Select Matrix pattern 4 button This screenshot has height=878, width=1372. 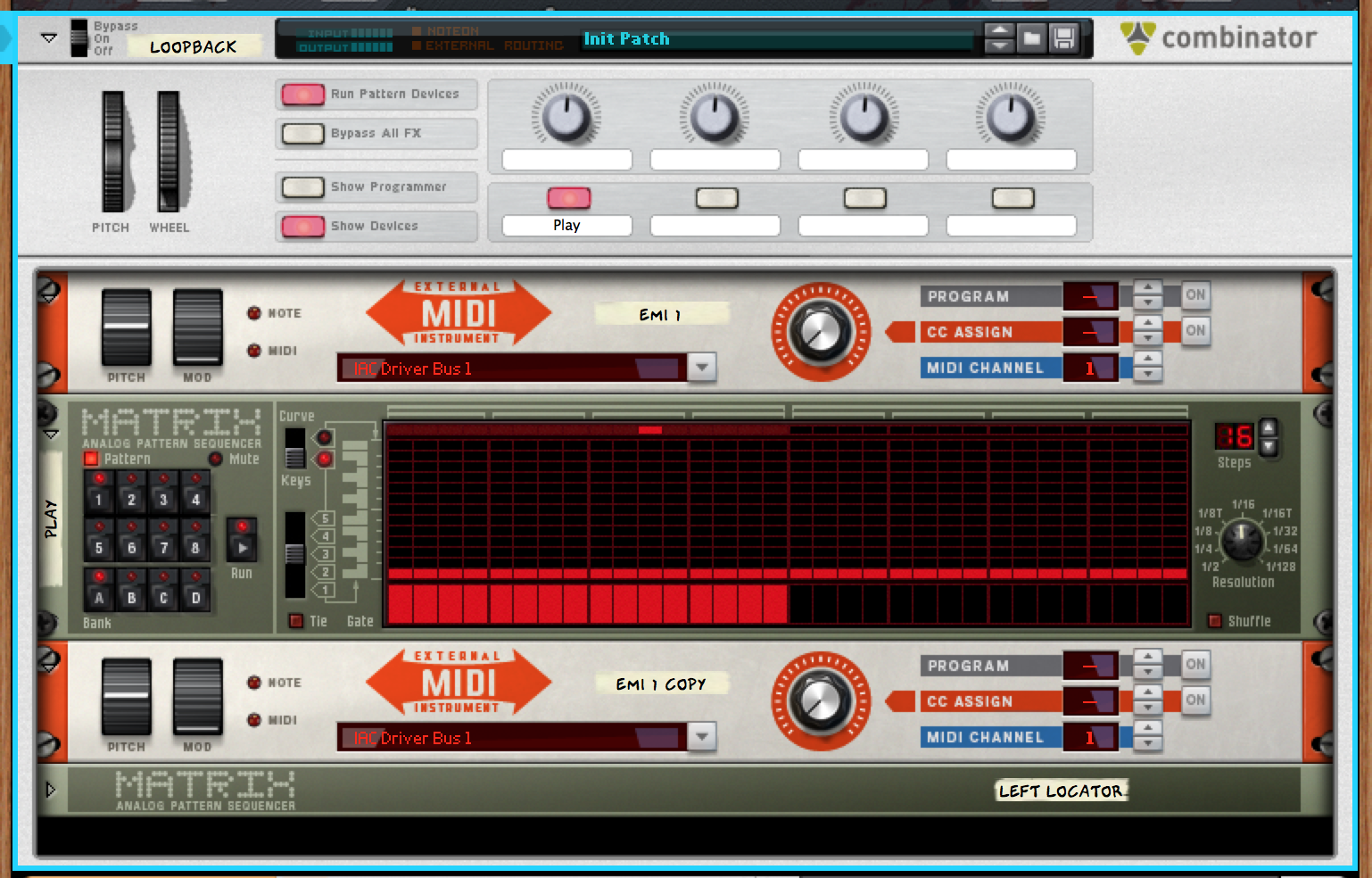pos(195,492)
